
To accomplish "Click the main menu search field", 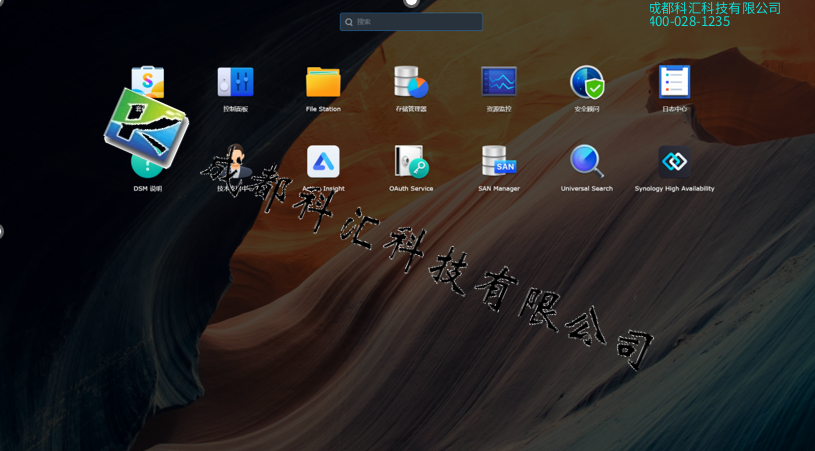I will pyautogui.click(x=411, y=22).
